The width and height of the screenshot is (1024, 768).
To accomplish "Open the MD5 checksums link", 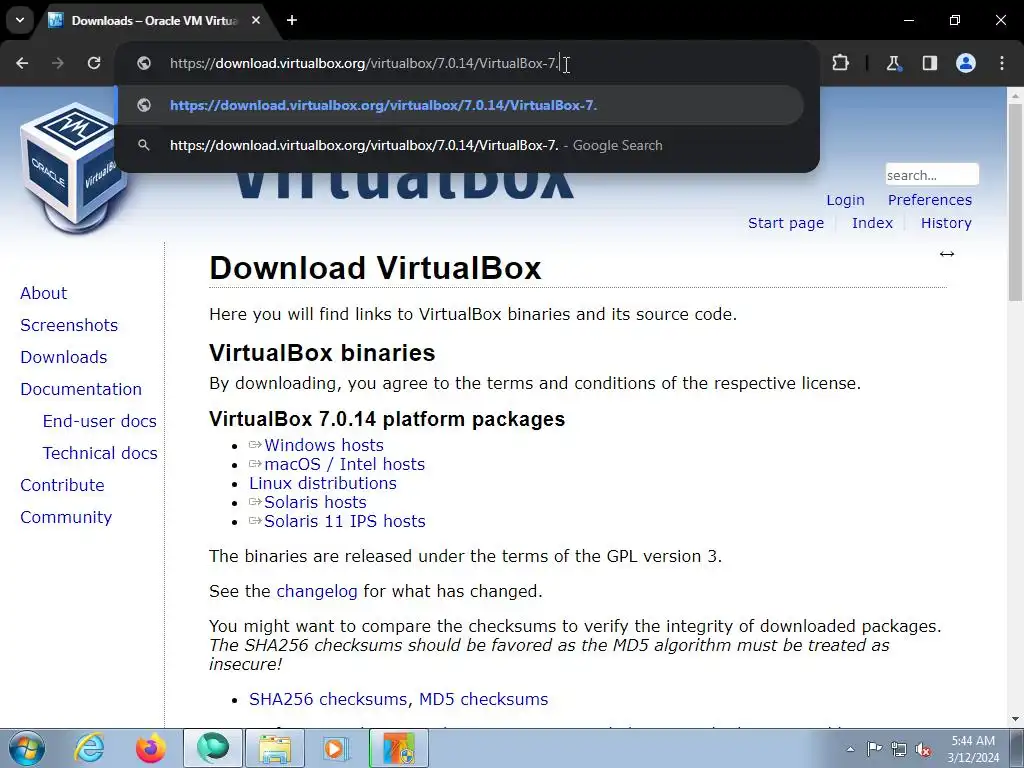I will pyautogui.click(x=483, y=699).
